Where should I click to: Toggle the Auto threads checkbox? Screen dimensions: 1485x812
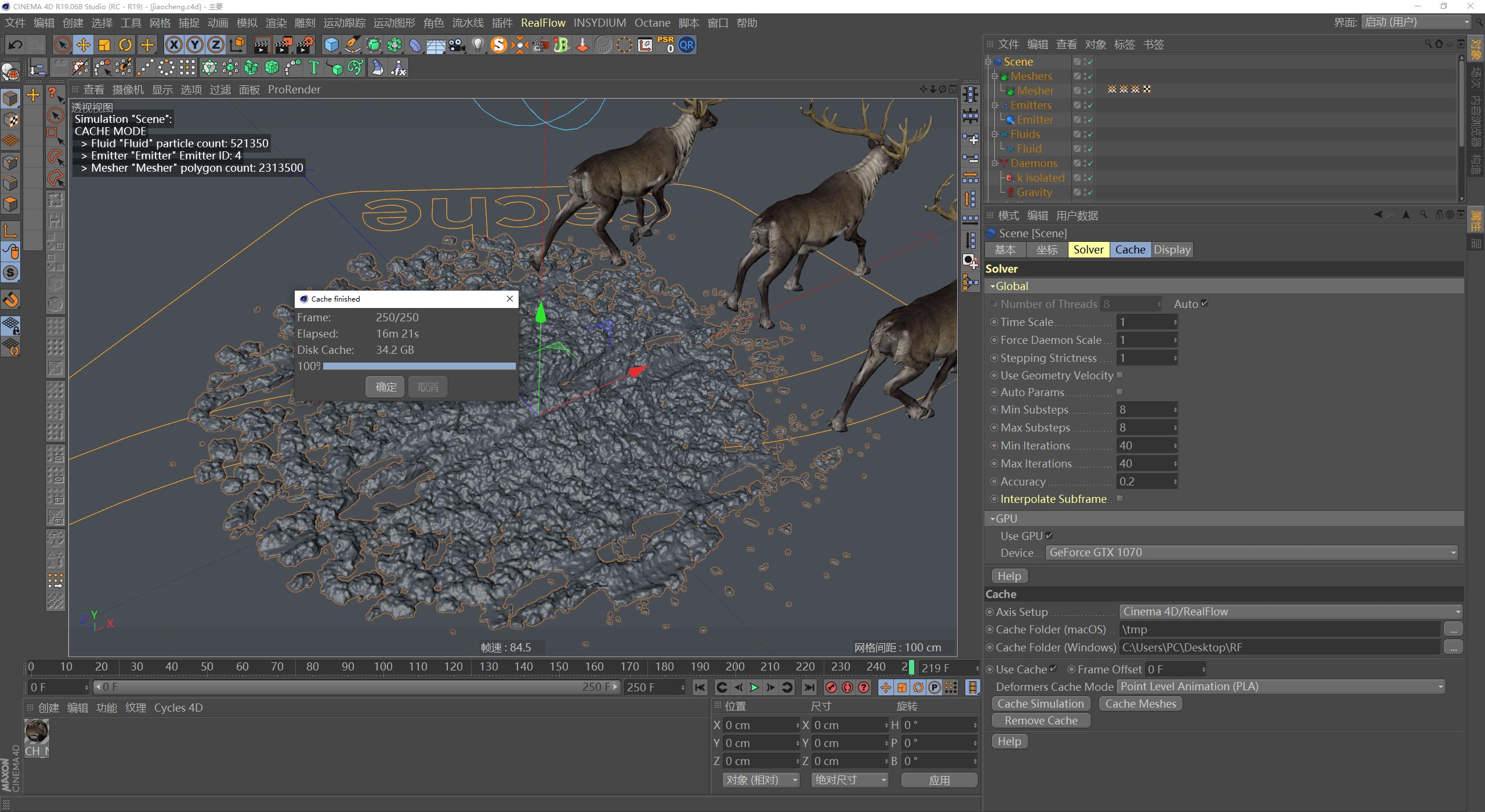point(1204,303)
